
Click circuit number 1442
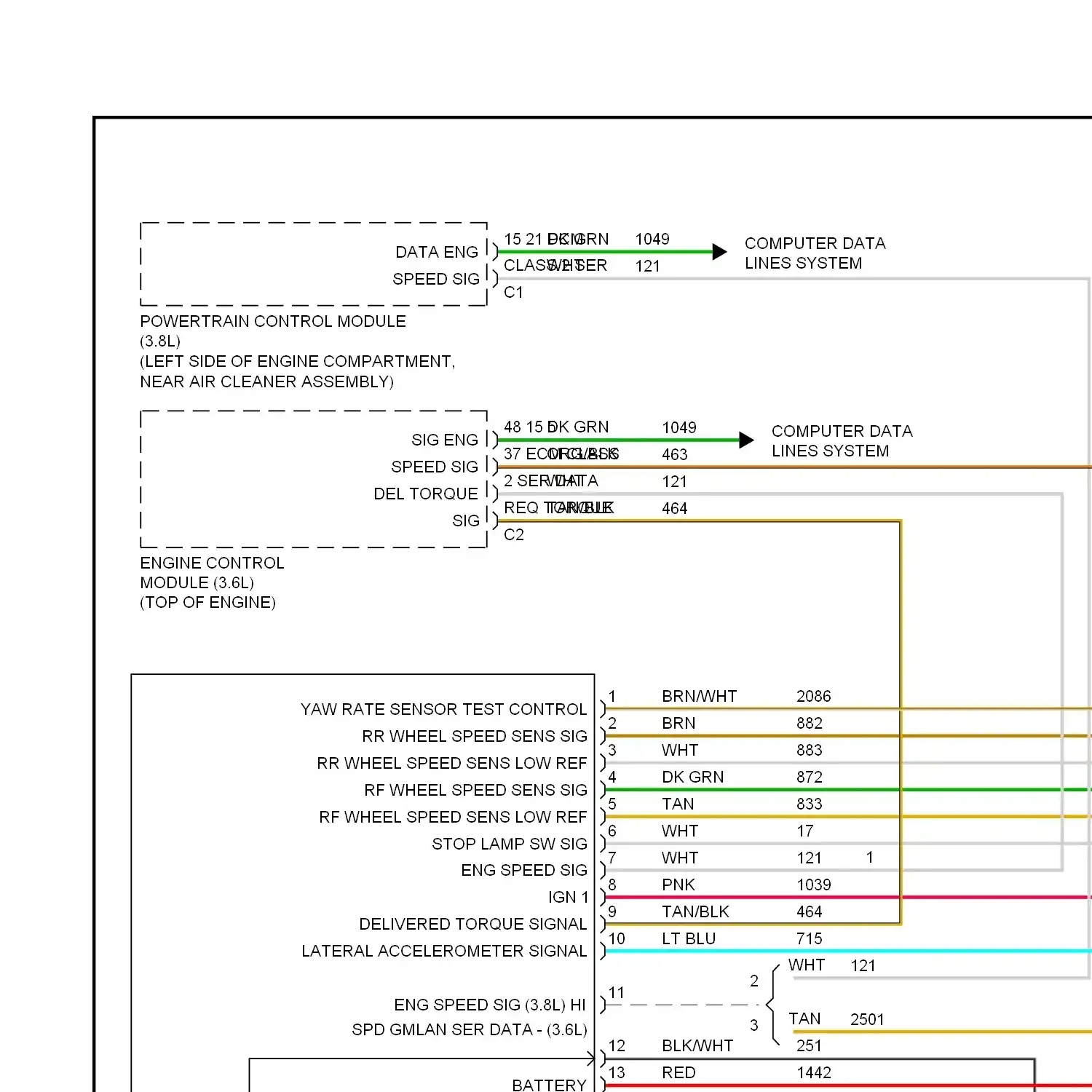coord(813,1072)
